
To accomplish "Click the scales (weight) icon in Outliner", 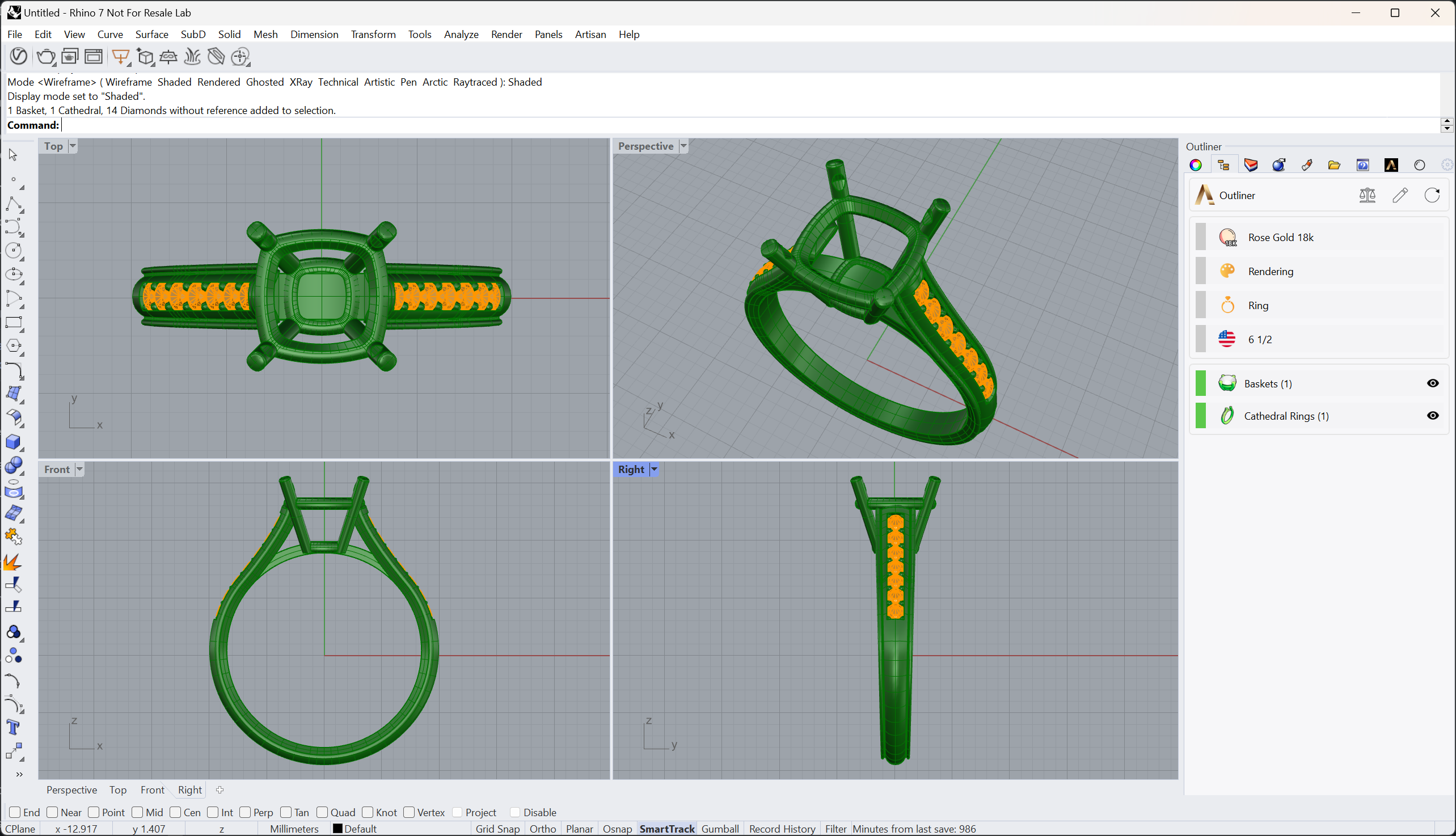I will coord(1367,195).
